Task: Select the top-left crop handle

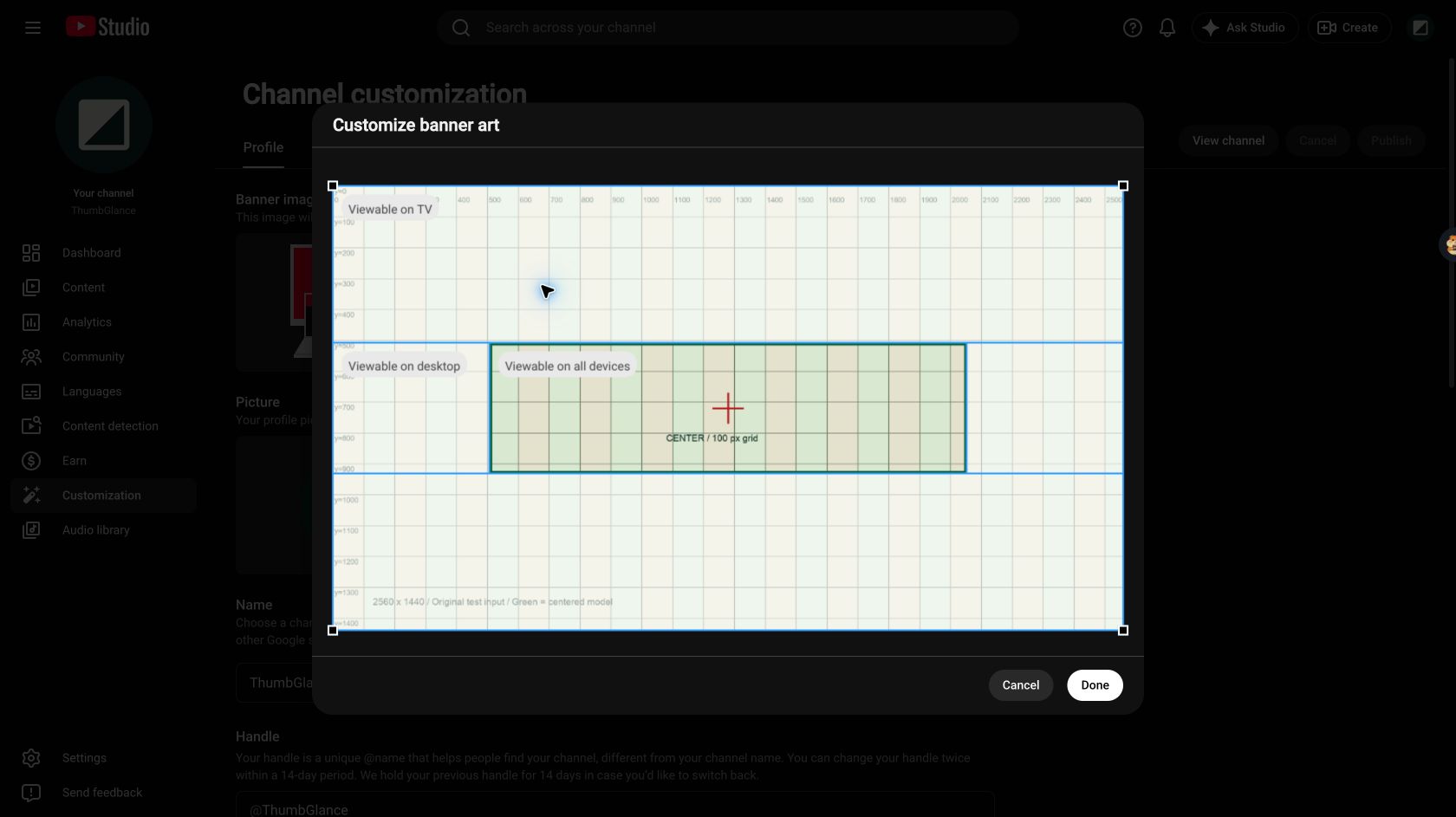Action: (x=333, y=186)
